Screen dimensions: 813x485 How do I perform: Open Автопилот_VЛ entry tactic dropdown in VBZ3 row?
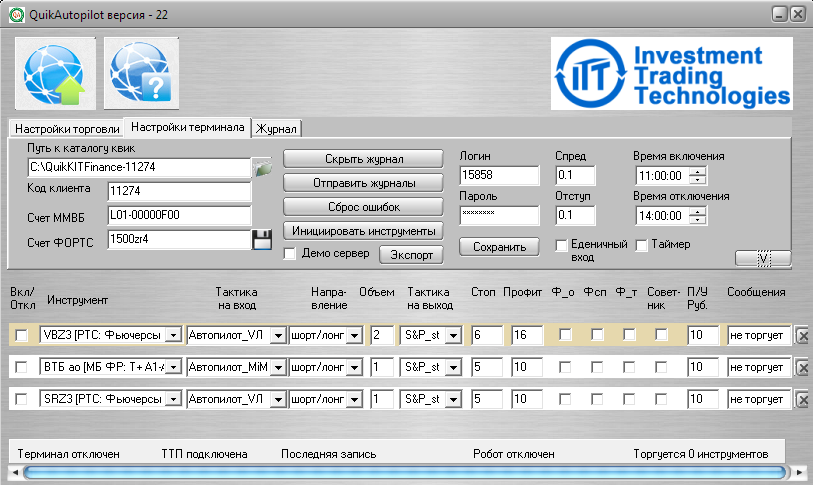[x=278, y=336]
